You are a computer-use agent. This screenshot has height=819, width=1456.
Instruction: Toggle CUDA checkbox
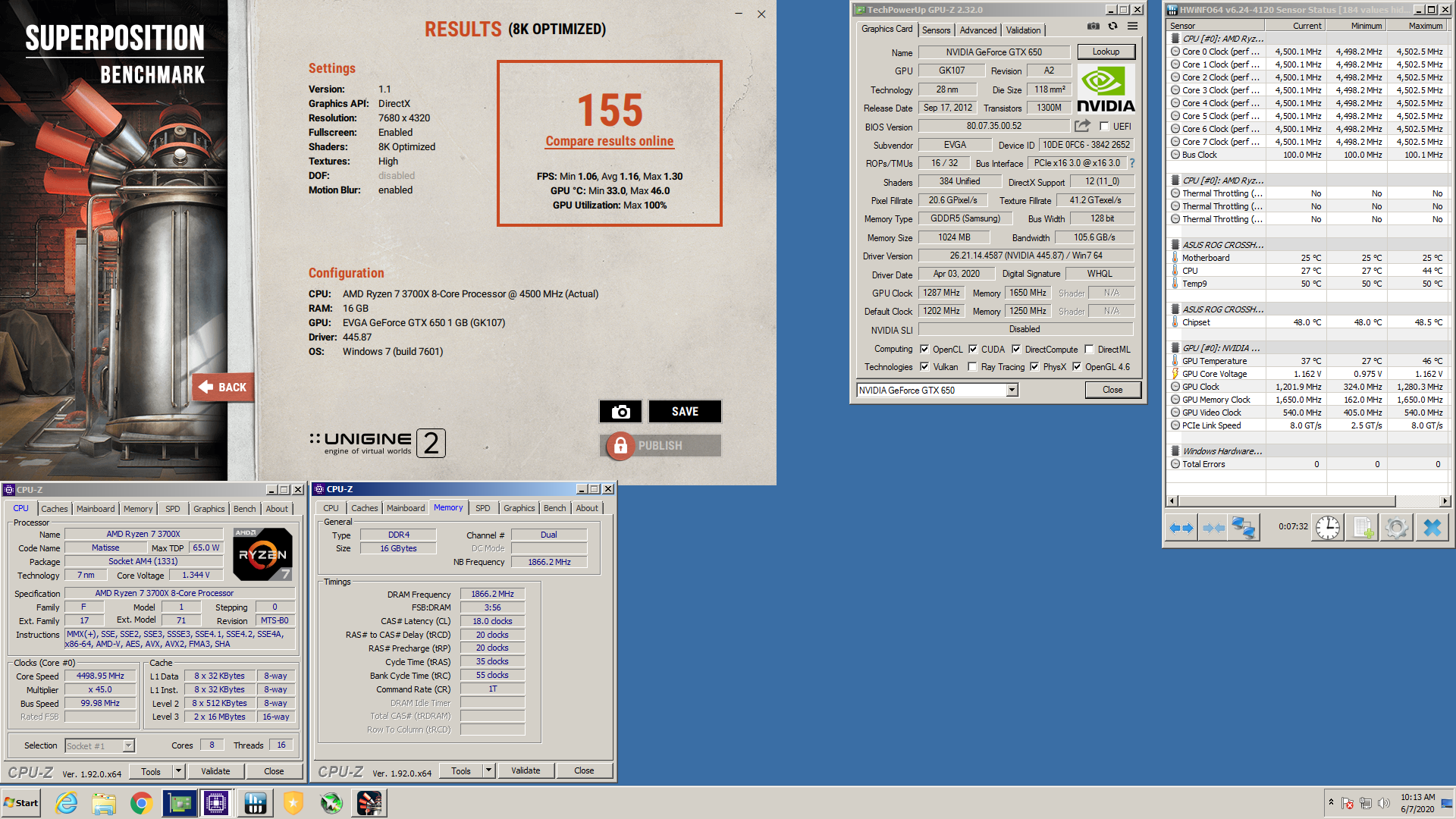[973, 350]
